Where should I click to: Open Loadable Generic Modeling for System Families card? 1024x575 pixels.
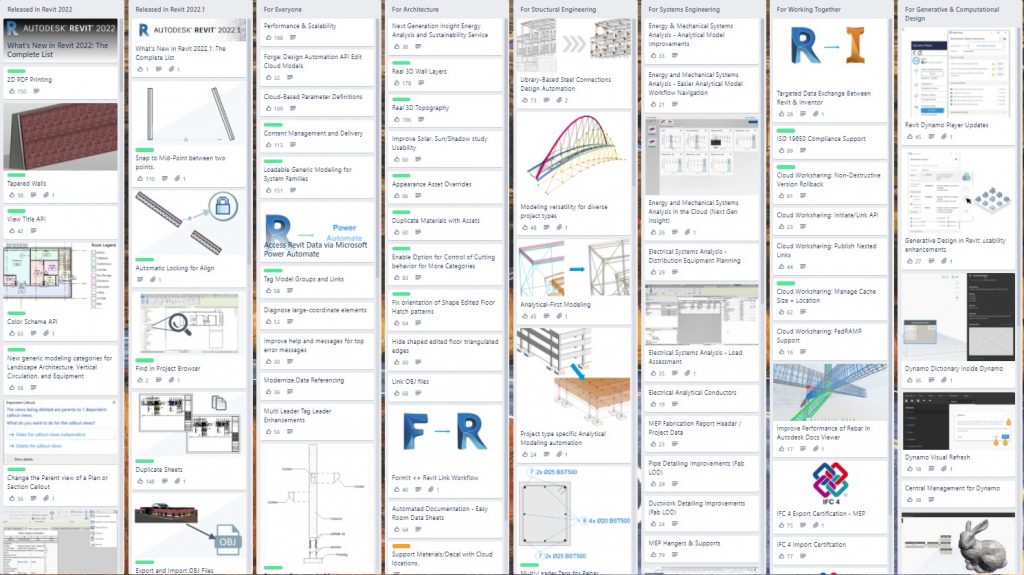pyautogui.click(x=316, y=176)
